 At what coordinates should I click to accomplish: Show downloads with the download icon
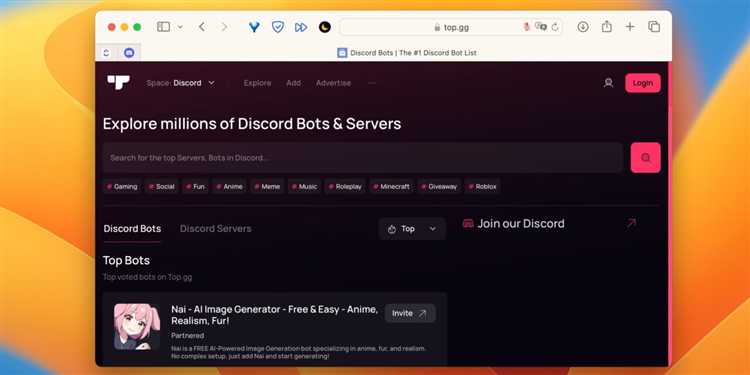[x=583, y=27]
